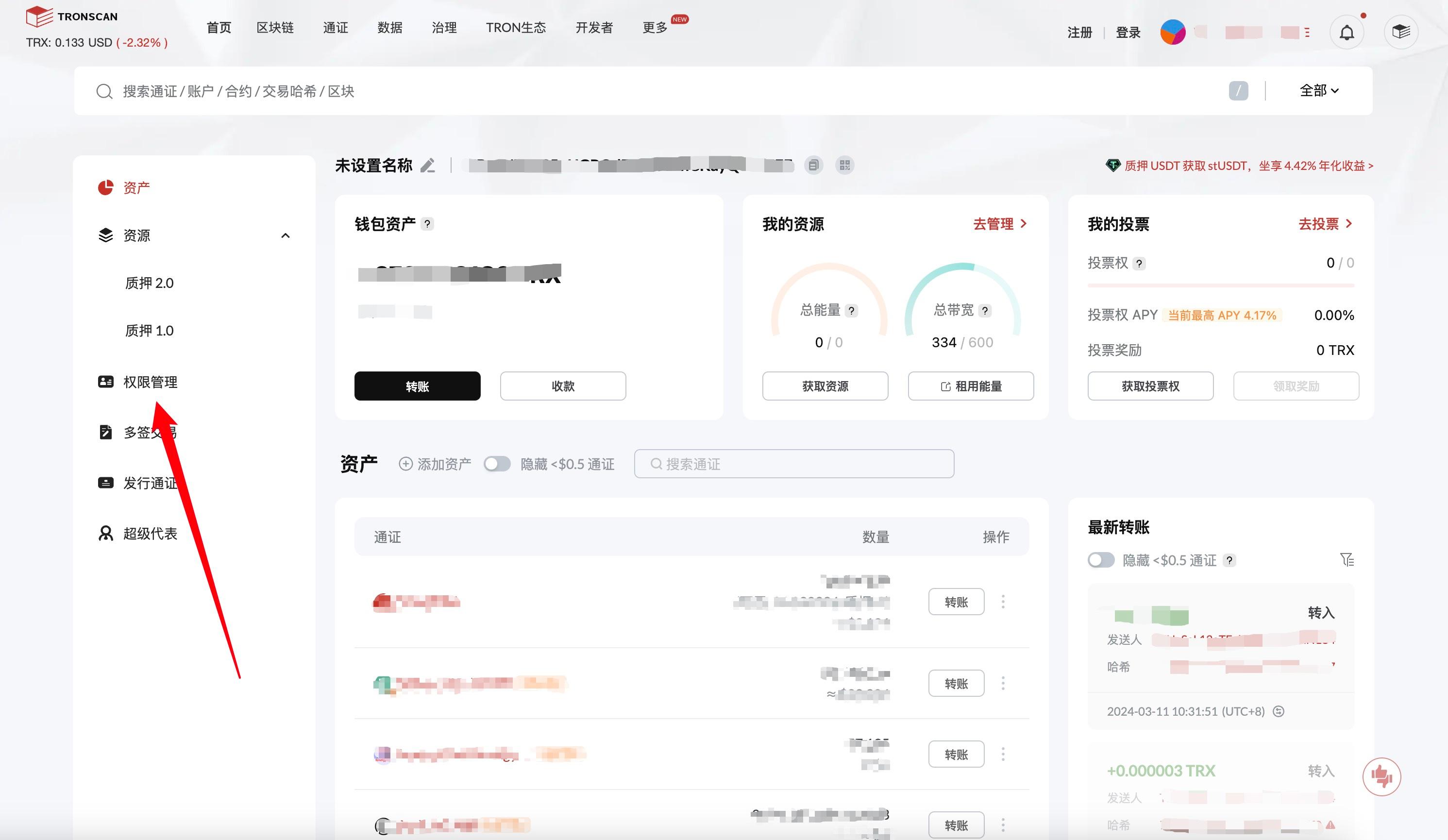Viewport: 1448px width, 840px height.
Task: Open more options for third token row
Action: point(1003,754)
